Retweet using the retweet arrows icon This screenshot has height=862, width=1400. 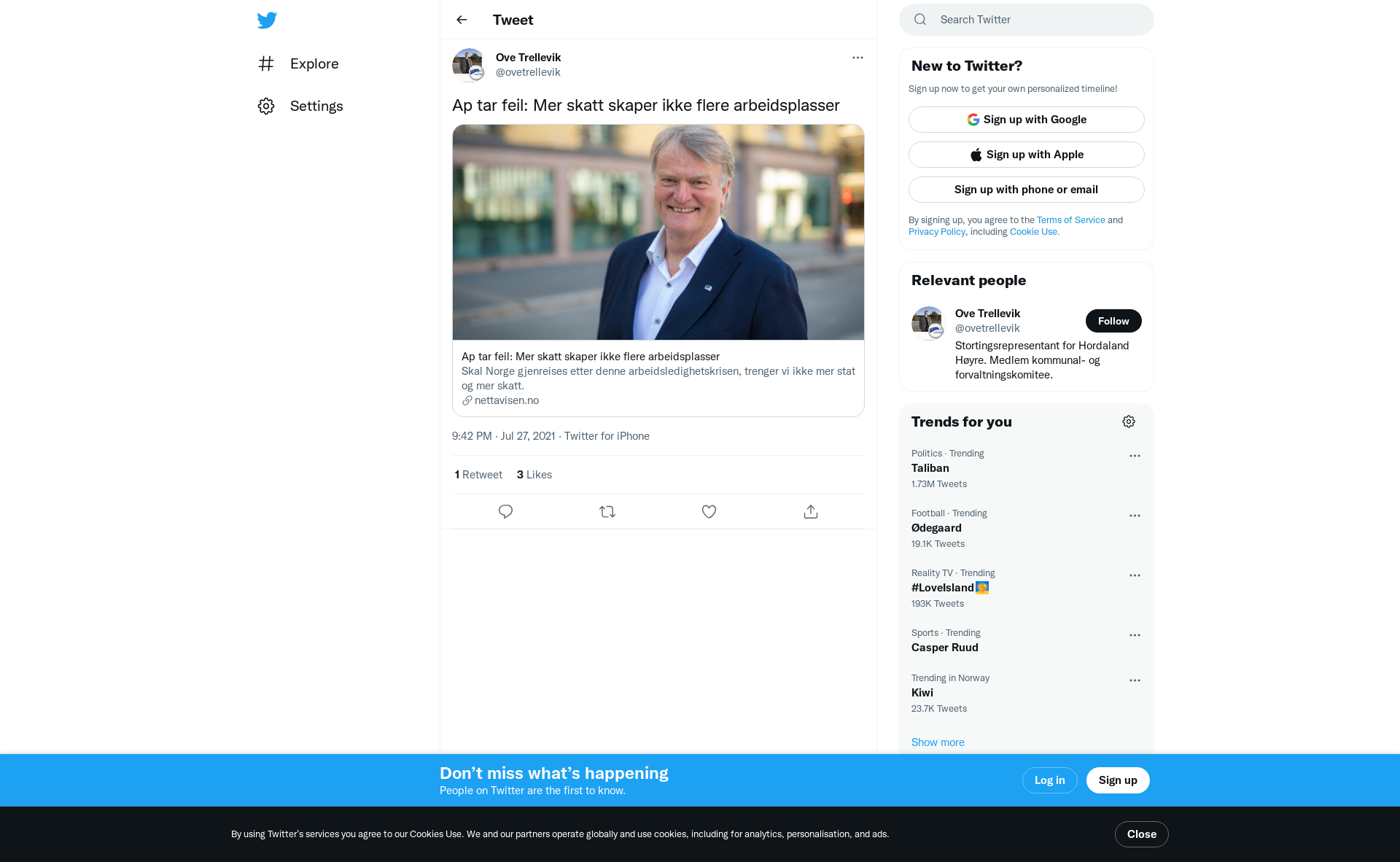coord(607,512)
